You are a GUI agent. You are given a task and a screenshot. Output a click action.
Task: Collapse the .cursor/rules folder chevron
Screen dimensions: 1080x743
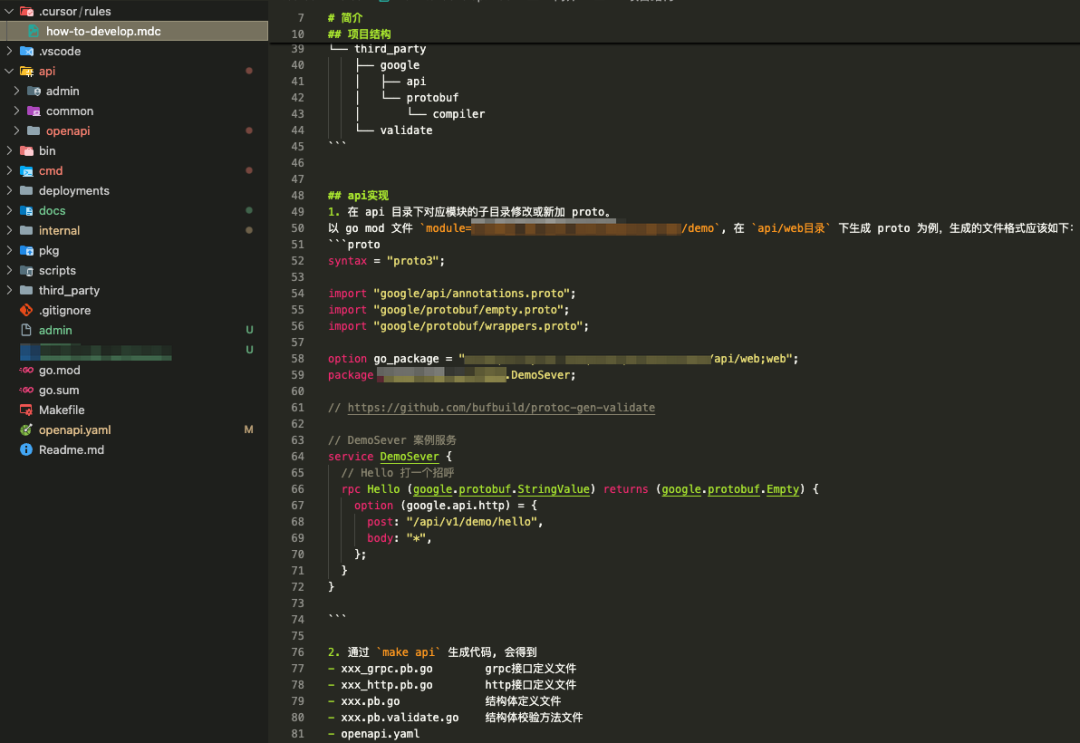[9, 11]
